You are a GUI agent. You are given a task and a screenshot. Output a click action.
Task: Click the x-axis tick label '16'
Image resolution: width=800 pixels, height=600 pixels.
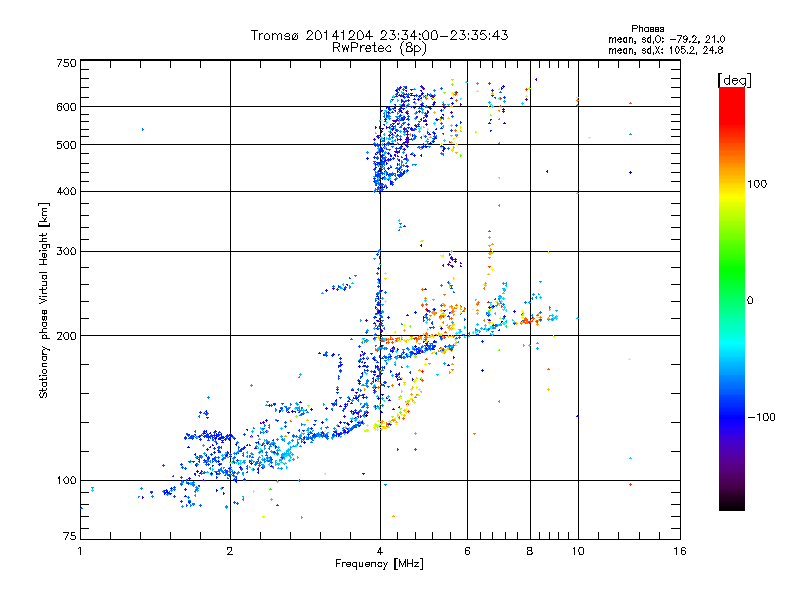[680, 551]
